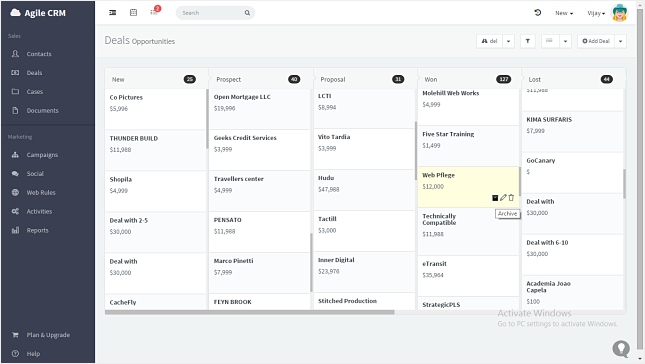Viewport: 645px width, 364px height.
Task: Click the Cases folder icon in sidebar
Action: pos(15,91)
